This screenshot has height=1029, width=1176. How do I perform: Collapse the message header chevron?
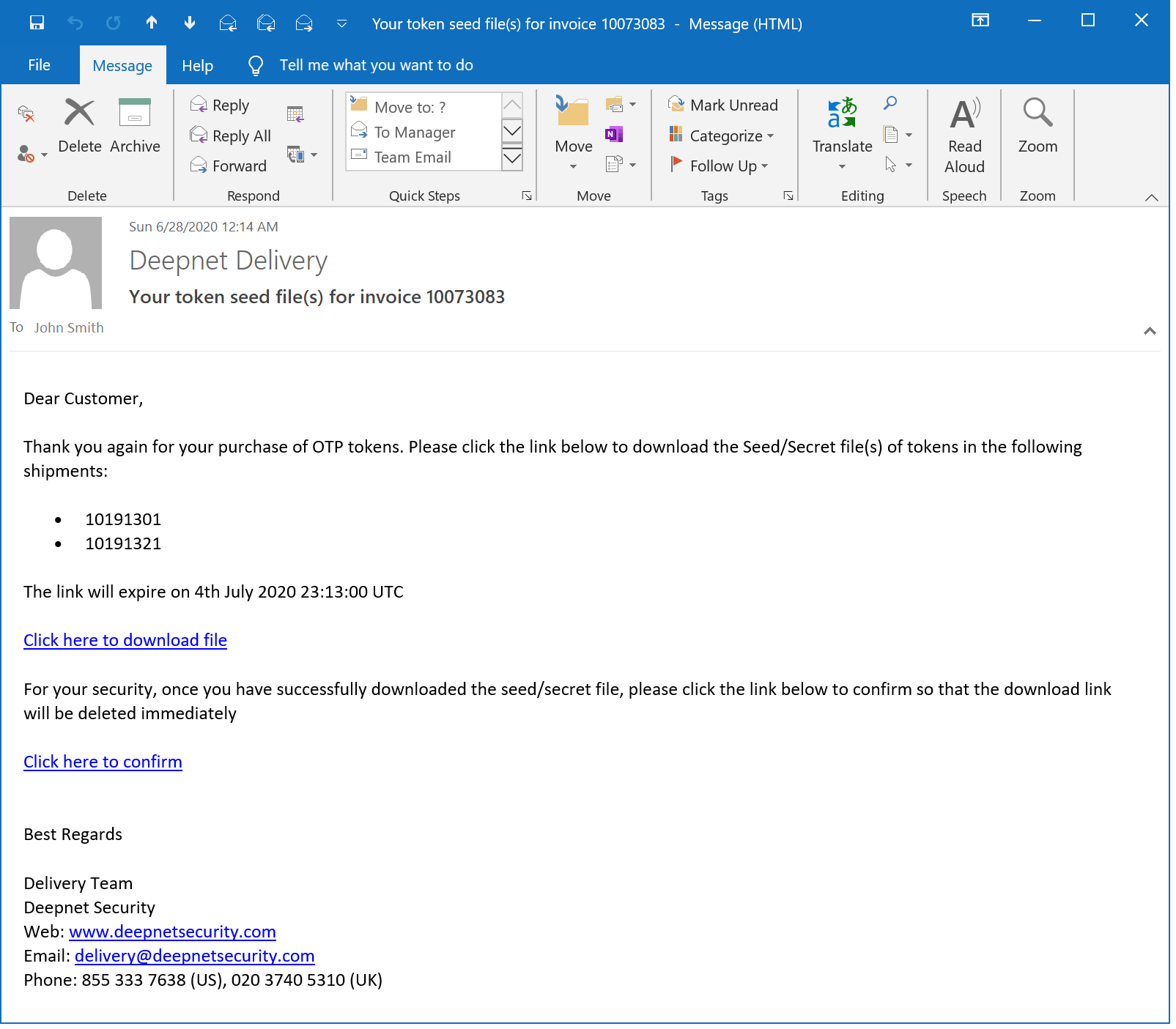(1150, 331)
